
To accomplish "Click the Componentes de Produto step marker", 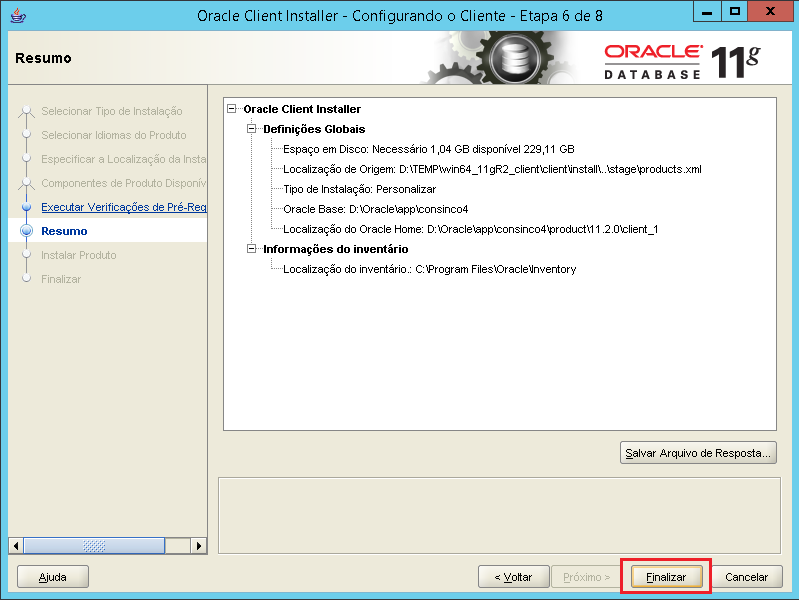I will click(x=26, y=183).
